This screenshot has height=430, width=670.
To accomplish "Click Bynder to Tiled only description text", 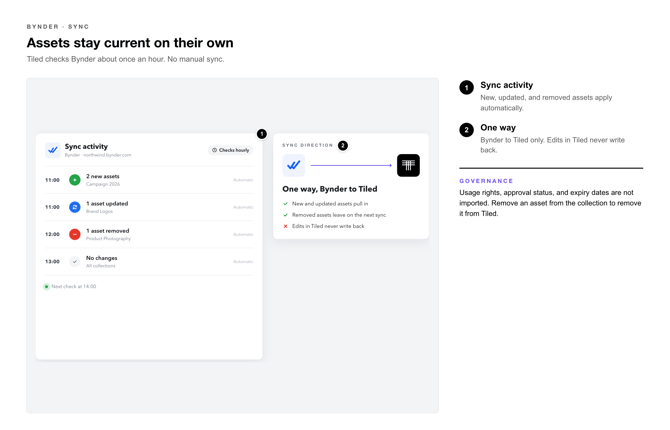I will tap(552, 145).
